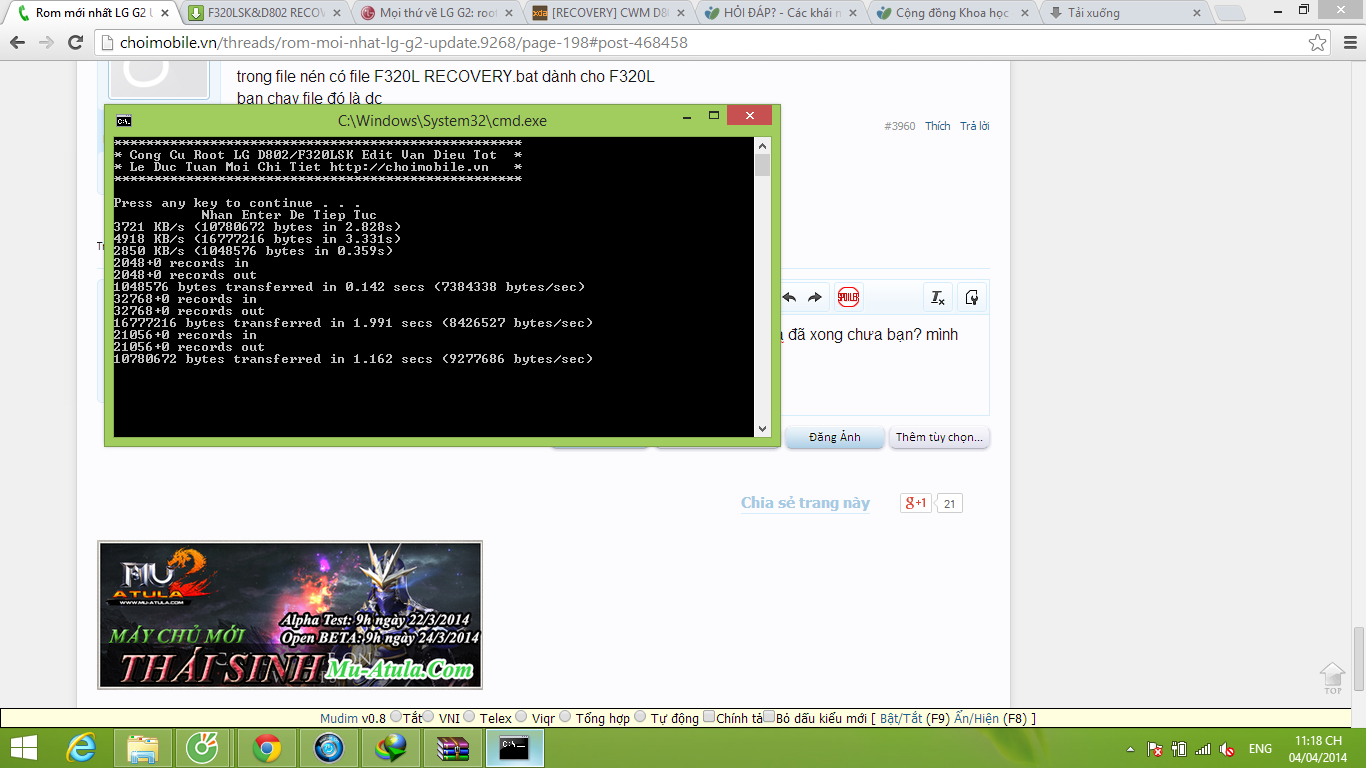Click the Google +1 button
Image resolution: width=1366 pixels, height=768 pixels.
point(915,503)
